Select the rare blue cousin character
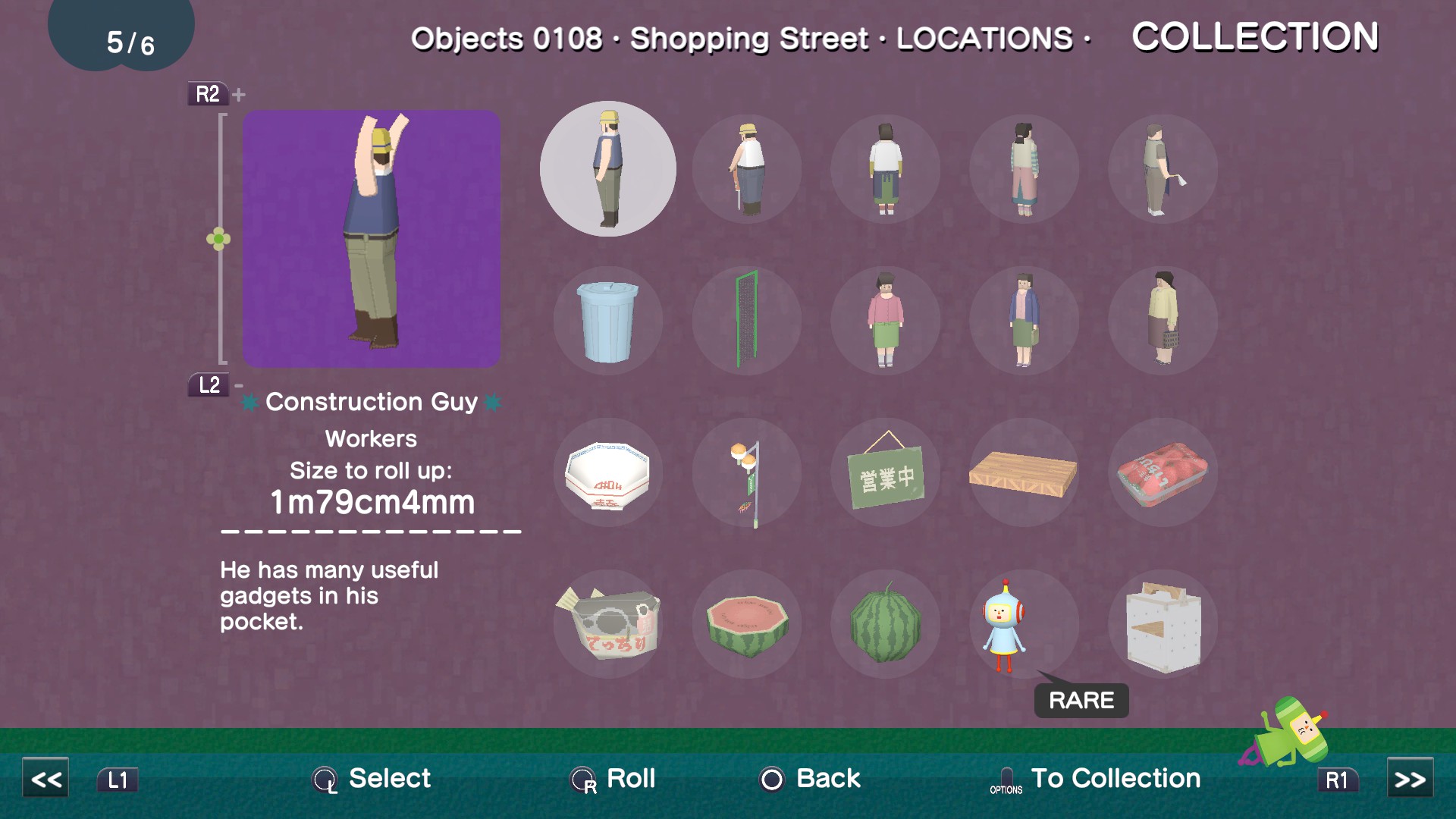1456x819 pixels. click(x=1025, y=624)
